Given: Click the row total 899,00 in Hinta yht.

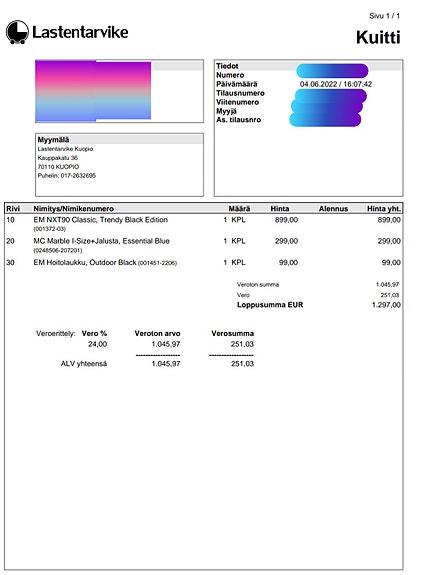Looking at the screenshot, I should [389, 220].
